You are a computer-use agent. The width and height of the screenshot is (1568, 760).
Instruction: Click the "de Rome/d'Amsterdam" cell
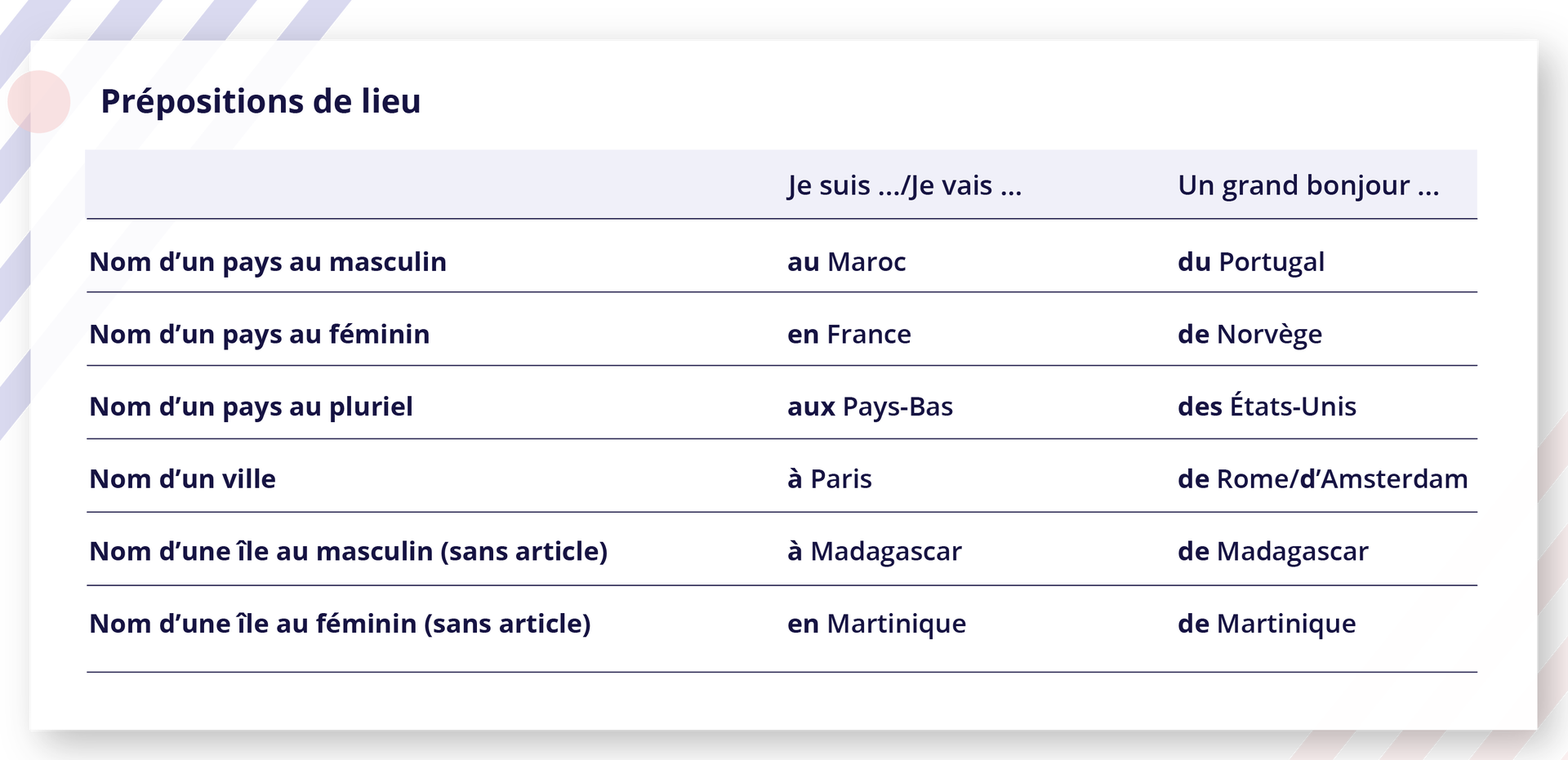(1322, 479)
